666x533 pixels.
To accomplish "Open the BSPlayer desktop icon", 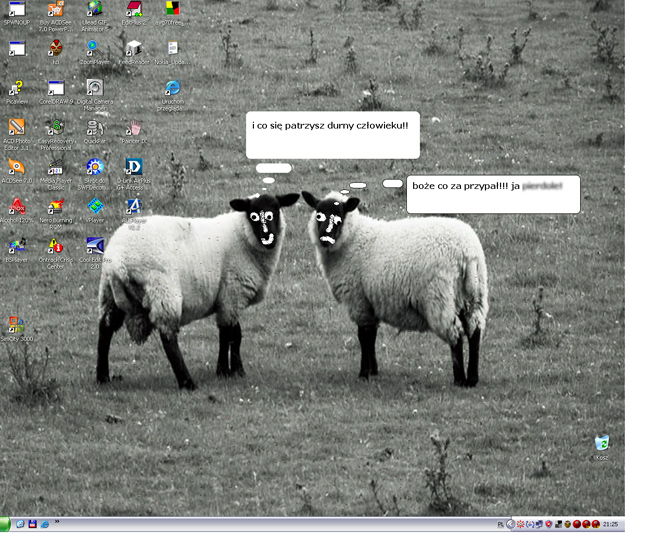I will pos(16,246).
